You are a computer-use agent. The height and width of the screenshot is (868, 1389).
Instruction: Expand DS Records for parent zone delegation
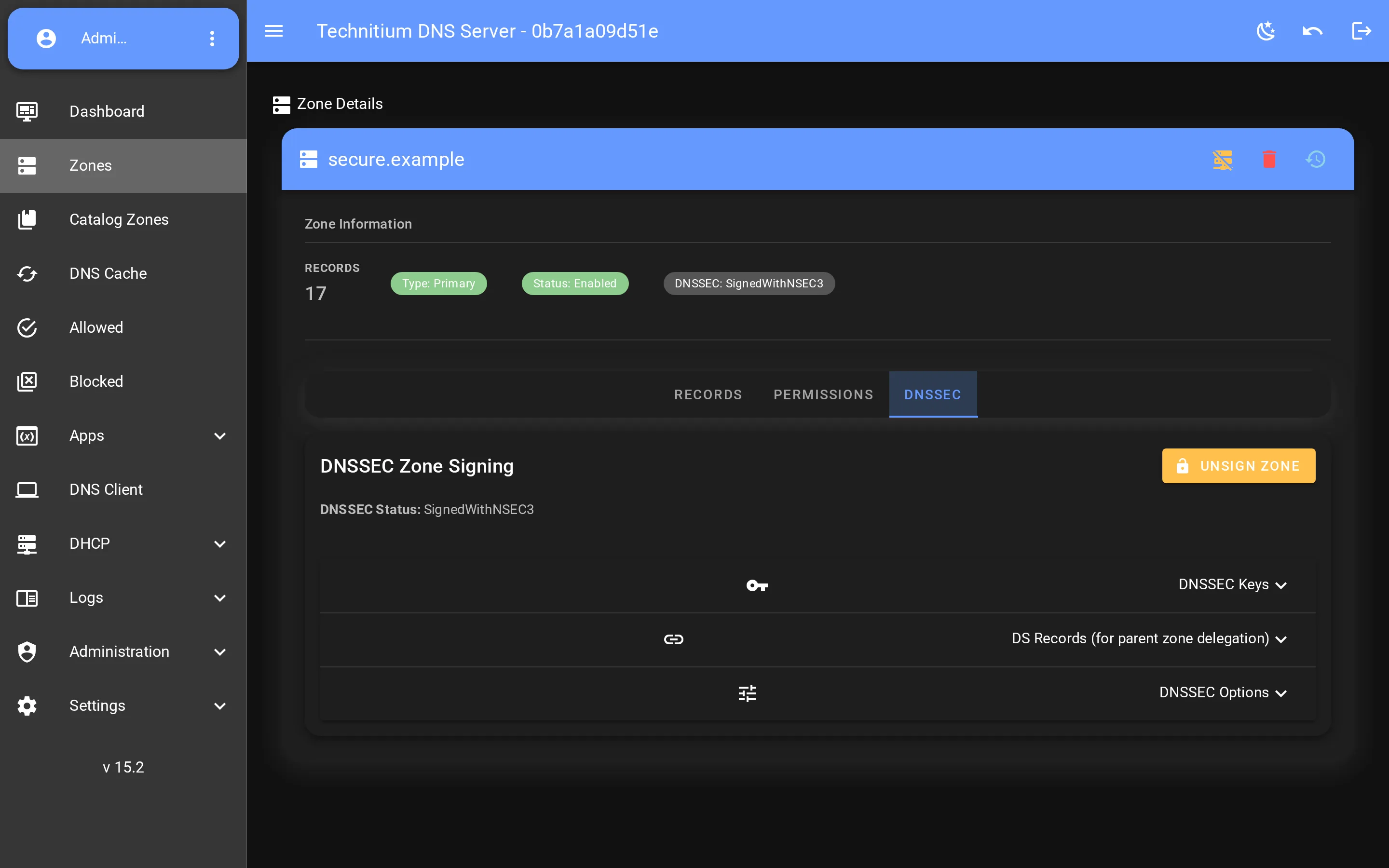click(817, 639)
